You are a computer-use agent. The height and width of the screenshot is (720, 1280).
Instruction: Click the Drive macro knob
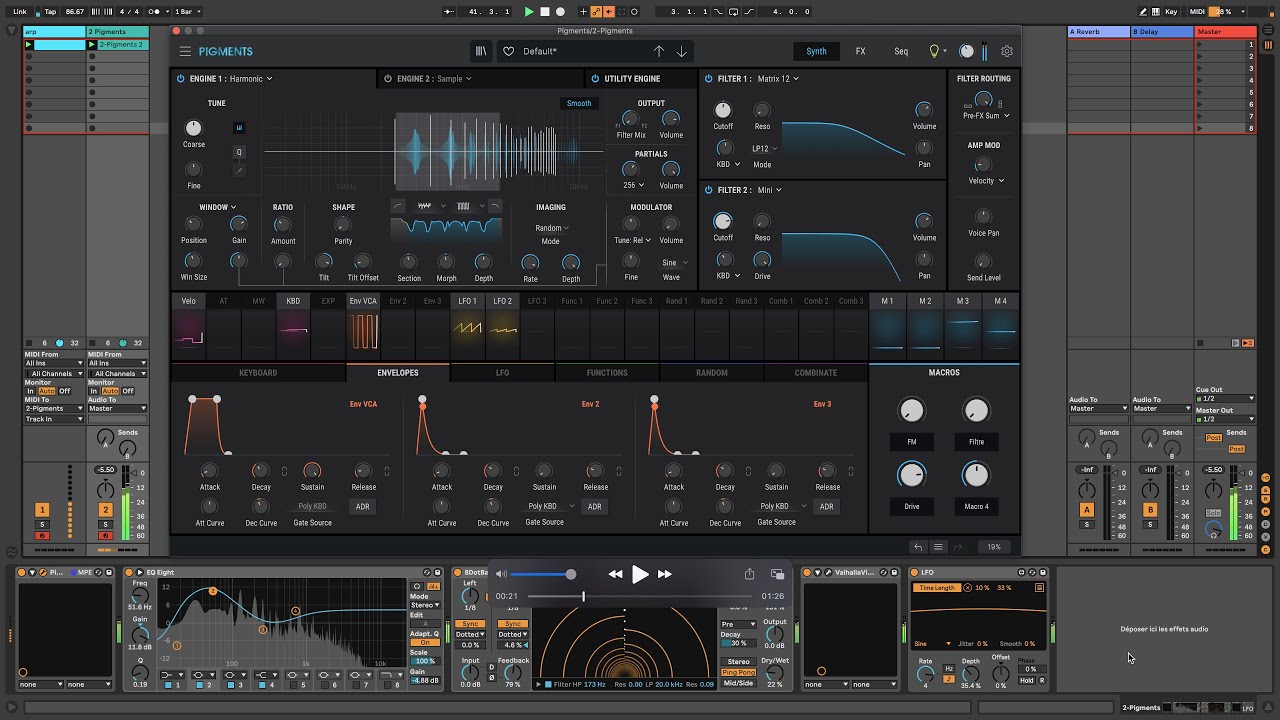point(912,474)
